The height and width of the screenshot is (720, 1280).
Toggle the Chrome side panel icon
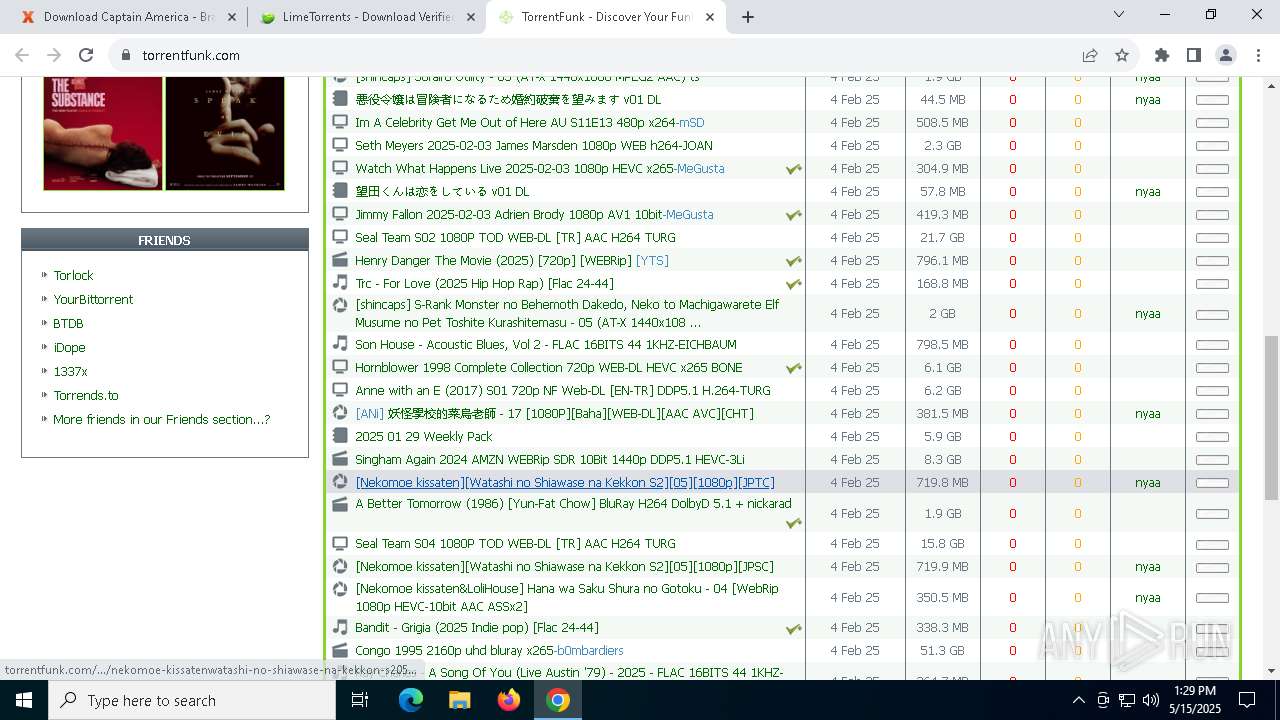click(x=1193, y=55)
